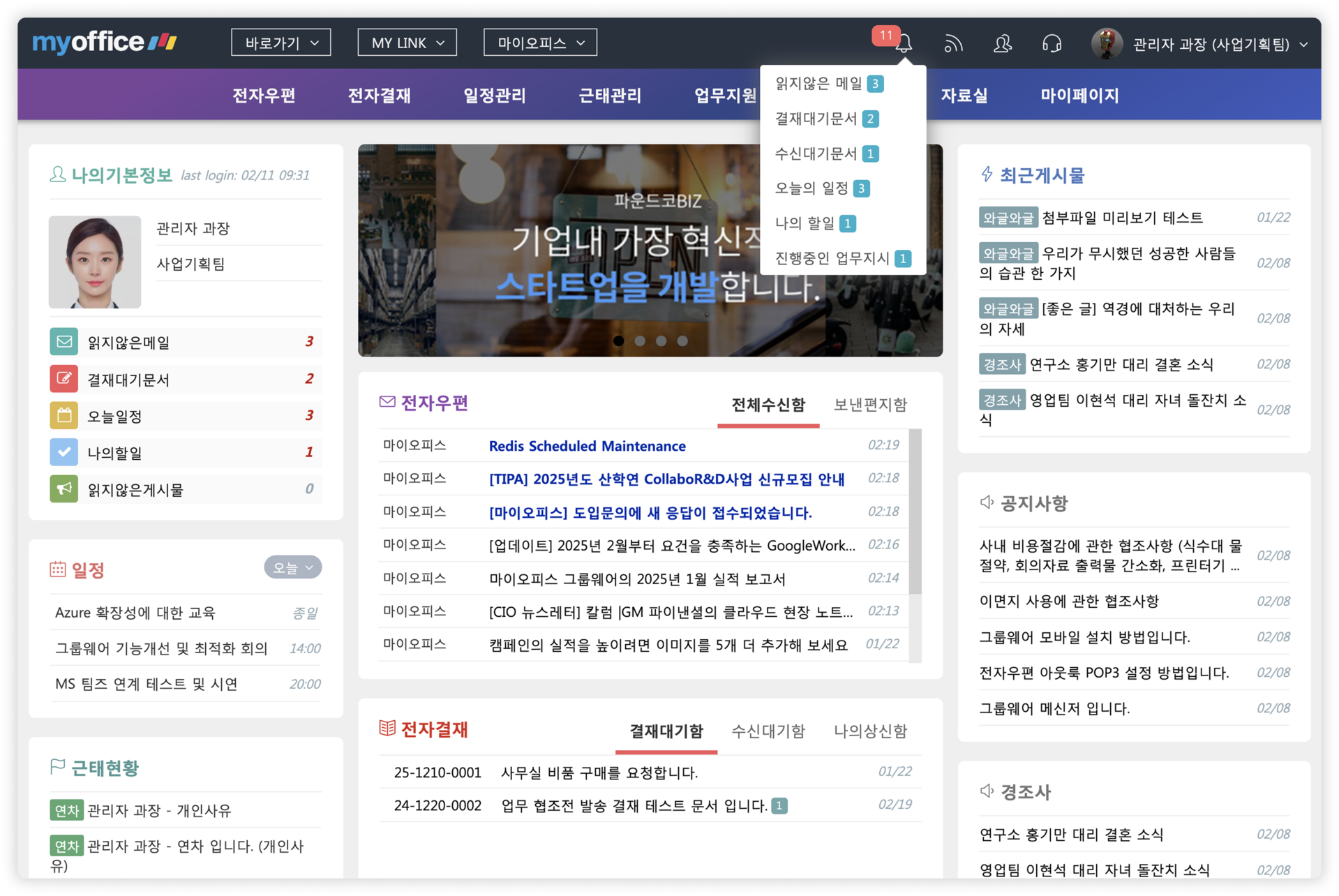This screenshot has width=1339, height=896.
Task: Click the calendar icon beside 오늘일정
Action: (x=64, y=415)
